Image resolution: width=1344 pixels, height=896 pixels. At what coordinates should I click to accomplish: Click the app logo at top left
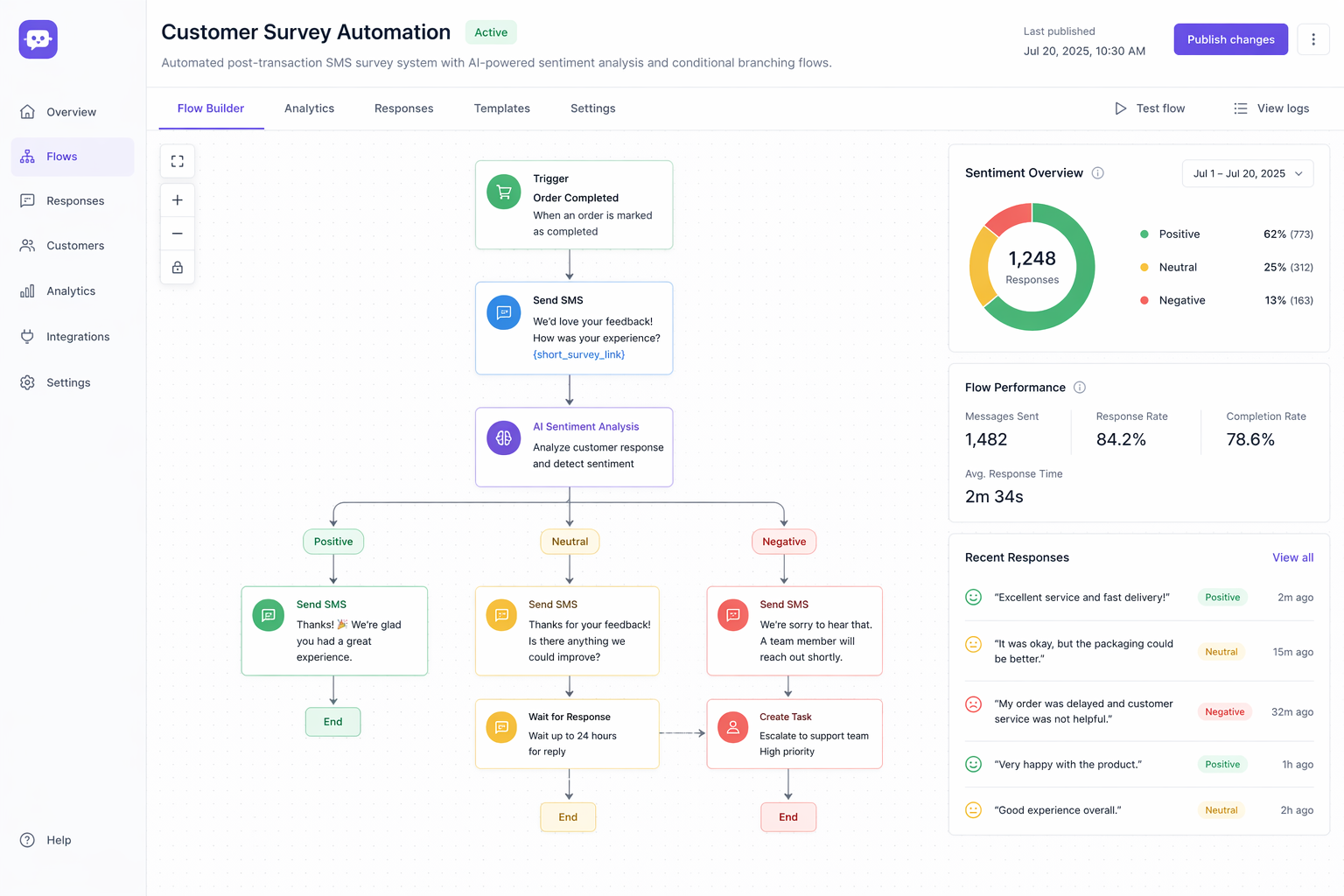tap(38, 38)
